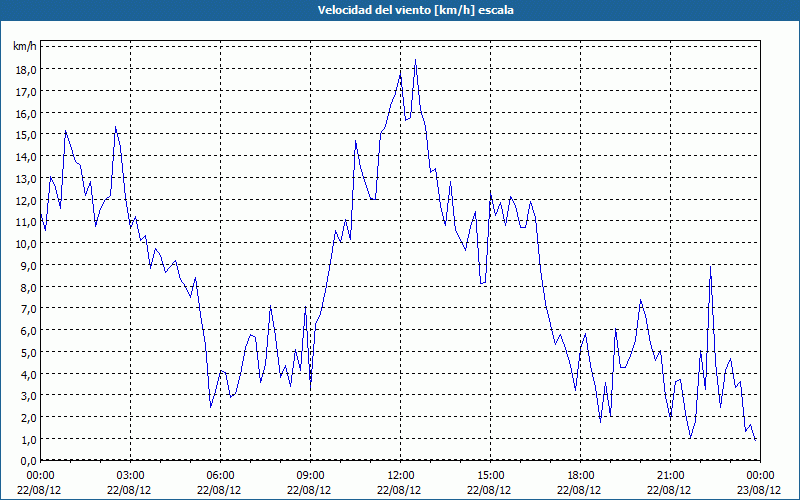Image resolution: width=800 pixels, height=500 pixels.
Task: Select the 16,0 y-axis value
Action: pos(25,114)
